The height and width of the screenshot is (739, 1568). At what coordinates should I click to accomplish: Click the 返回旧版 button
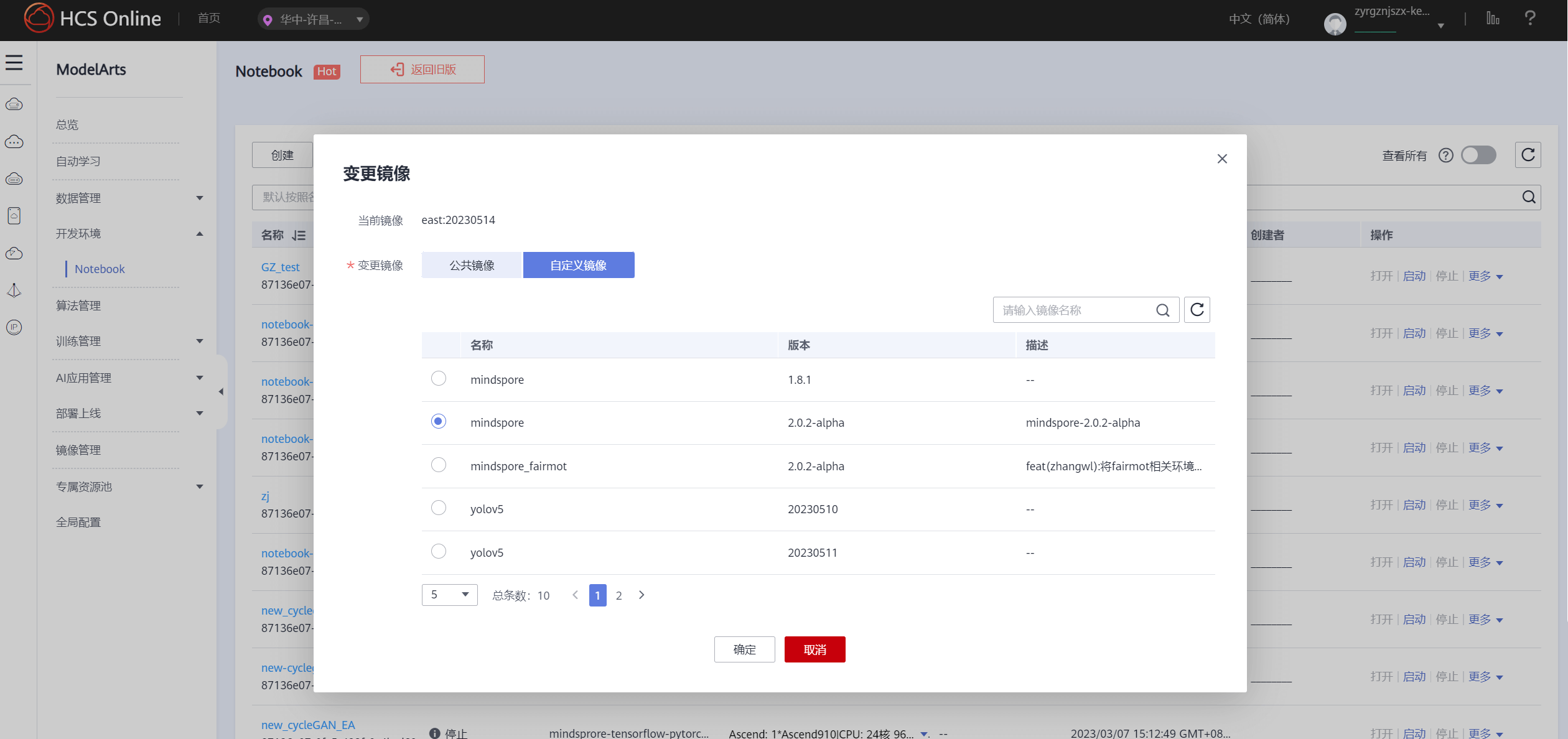[422, 69]
